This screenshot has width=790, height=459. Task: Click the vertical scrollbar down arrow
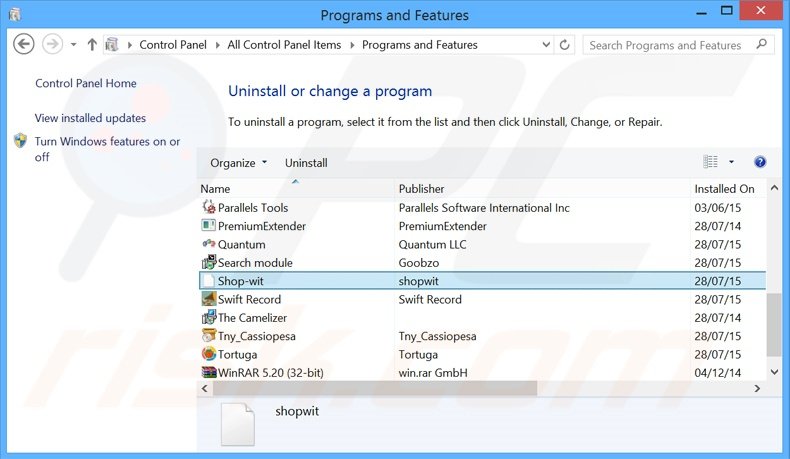[774, 372]
